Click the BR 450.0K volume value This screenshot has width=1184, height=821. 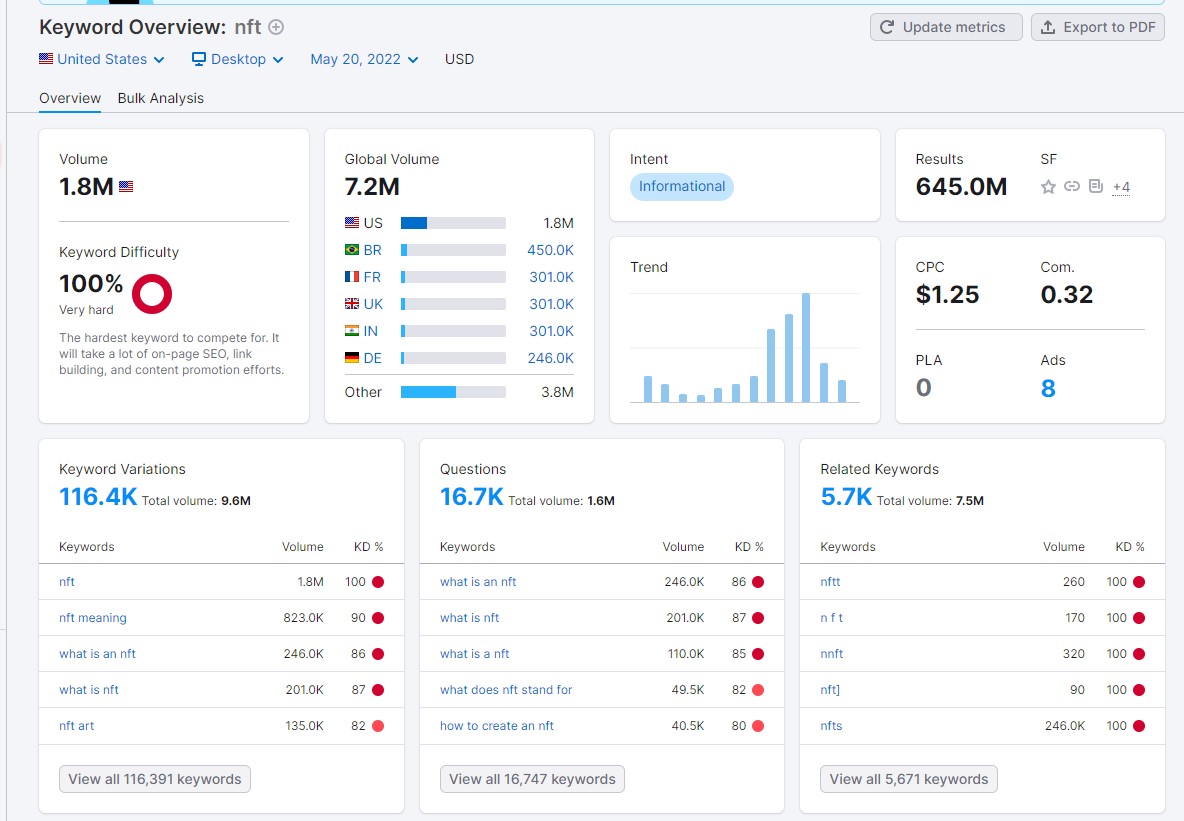[550, 250]
